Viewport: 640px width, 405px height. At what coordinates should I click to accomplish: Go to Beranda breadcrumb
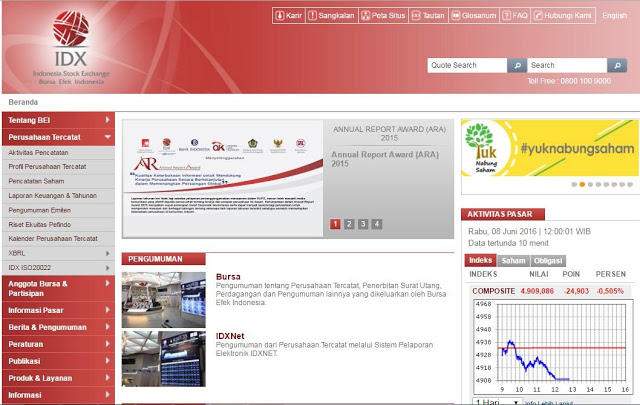(23, 102)
